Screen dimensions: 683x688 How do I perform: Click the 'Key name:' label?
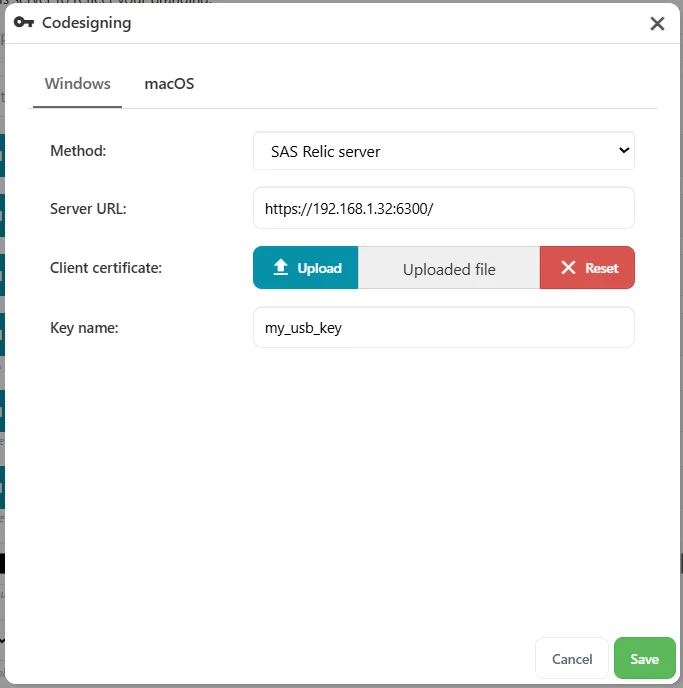84,327
